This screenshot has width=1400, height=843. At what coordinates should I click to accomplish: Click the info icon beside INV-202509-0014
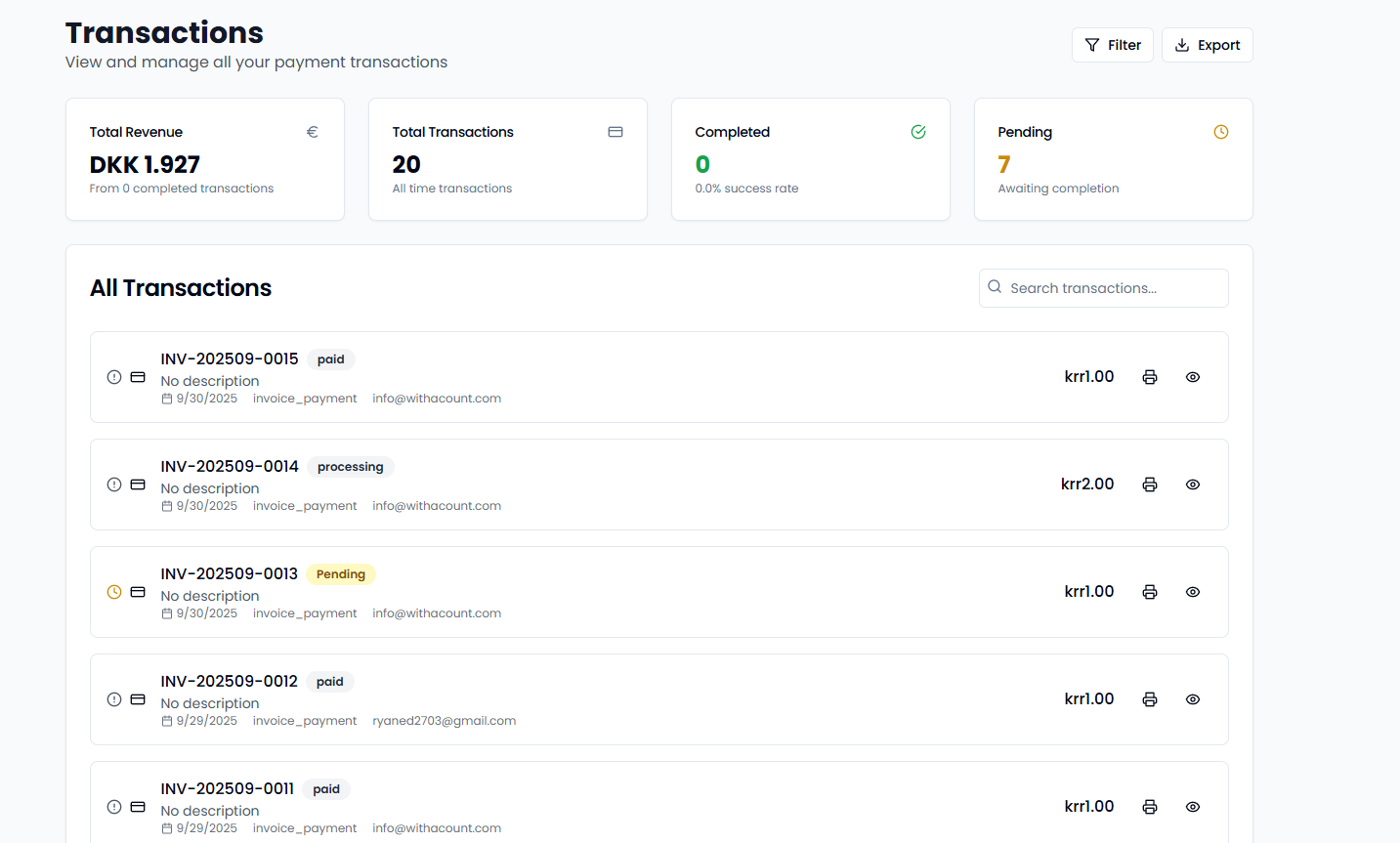[113, 484]
